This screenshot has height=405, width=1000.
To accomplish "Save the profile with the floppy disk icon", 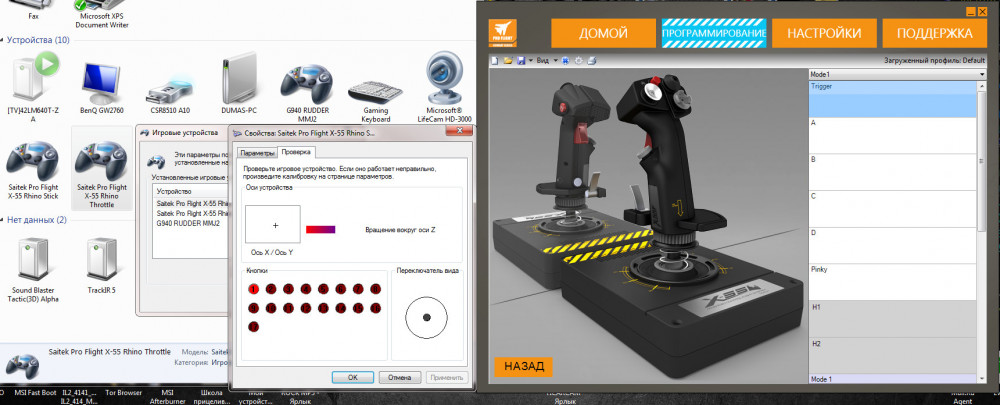I will pos(521,61).
